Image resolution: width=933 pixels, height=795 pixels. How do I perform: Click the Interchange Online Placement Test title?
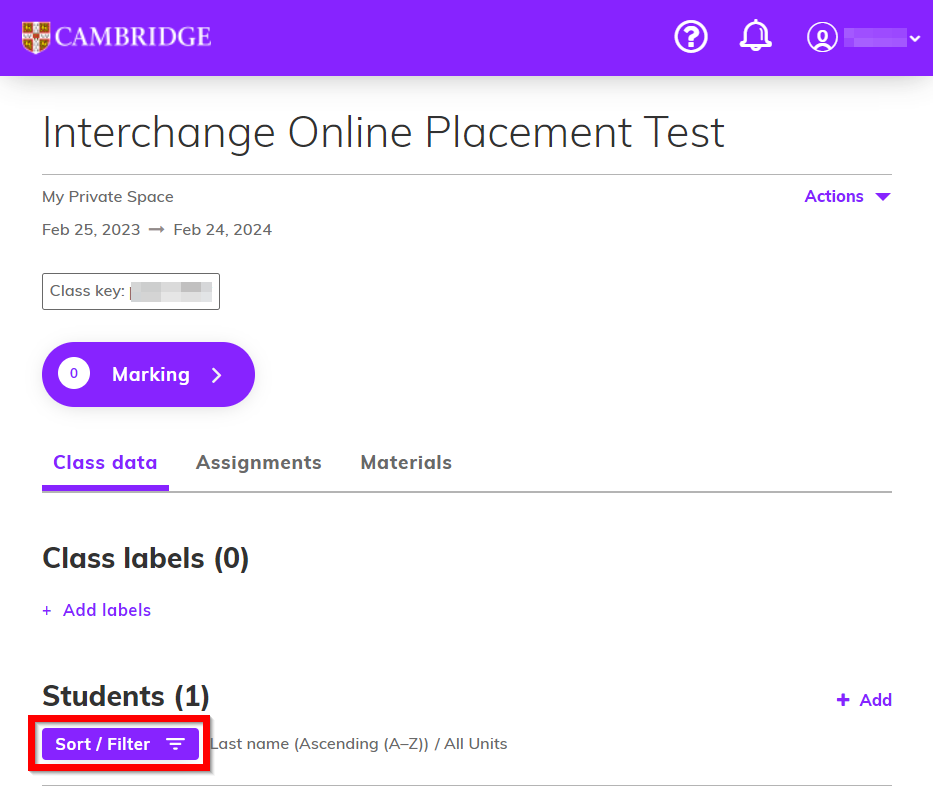coord(384,132)
